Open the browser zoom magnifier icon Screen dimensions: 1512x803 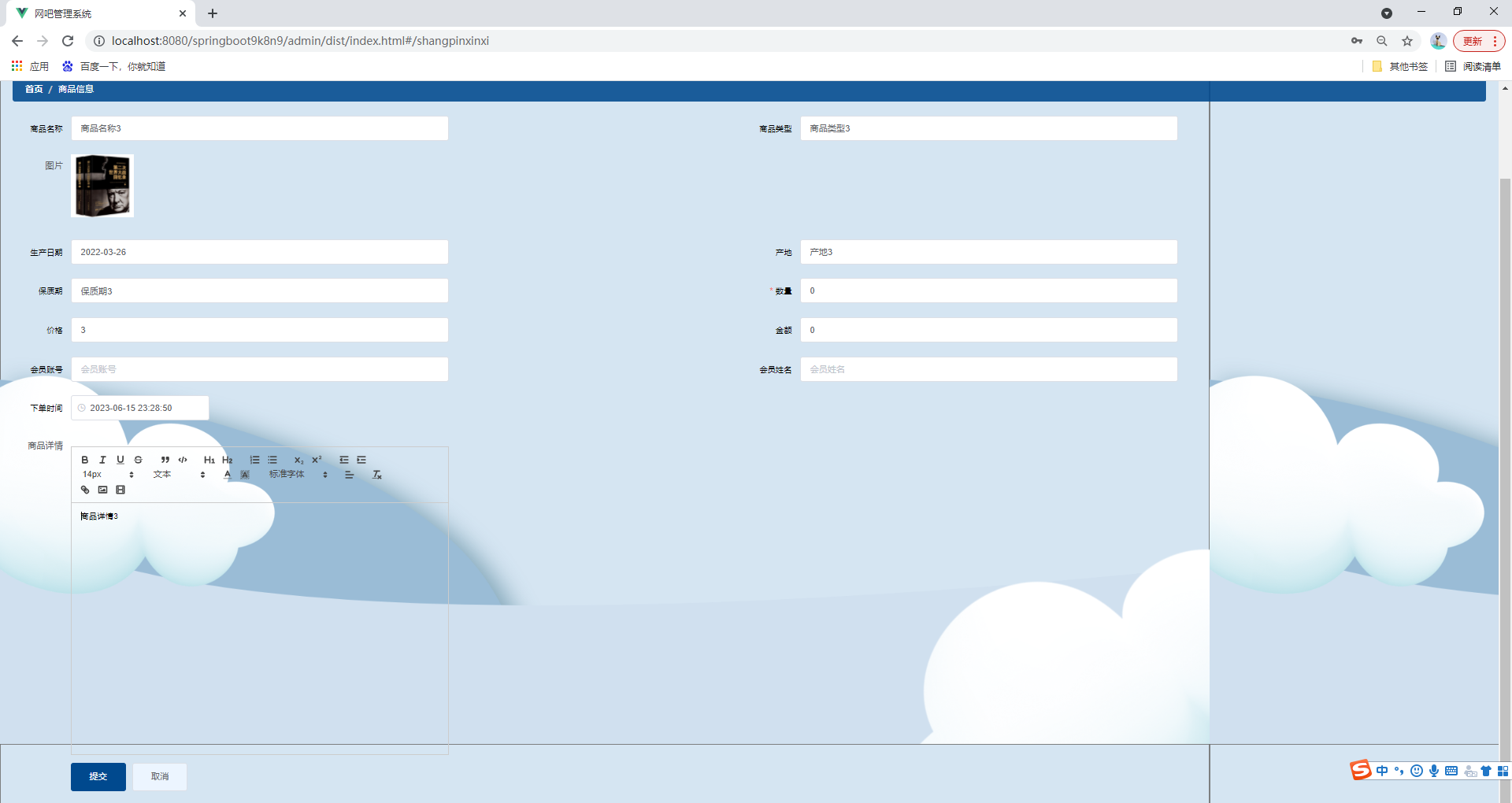[x=1382, y=41]
